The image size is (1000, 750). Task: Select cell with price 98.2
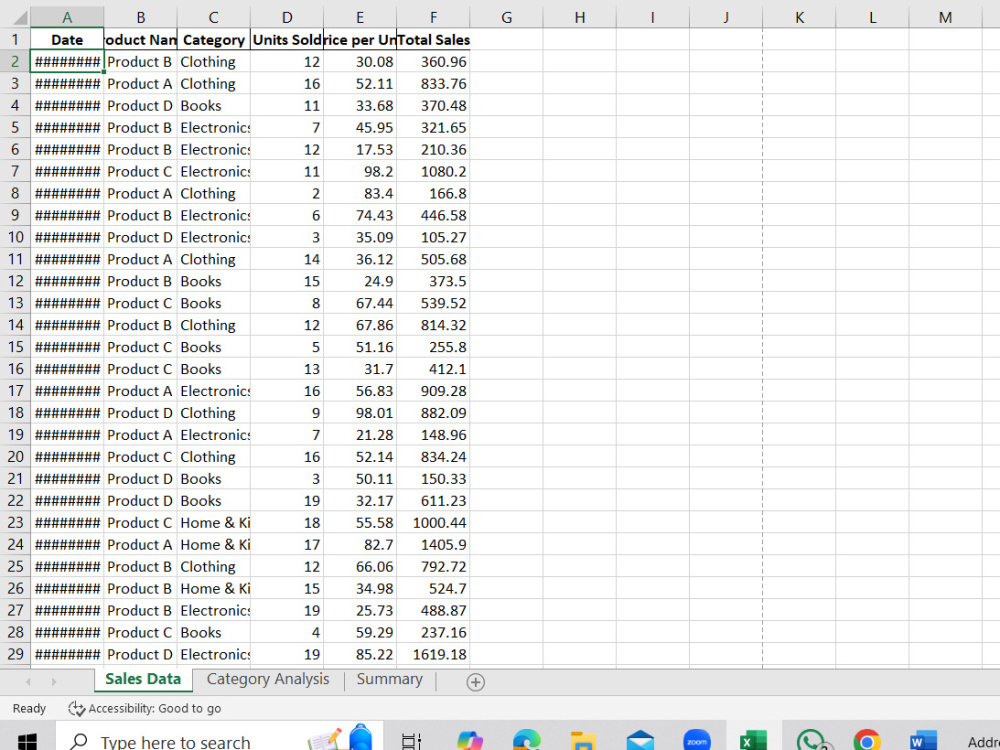tap(360, 172)
